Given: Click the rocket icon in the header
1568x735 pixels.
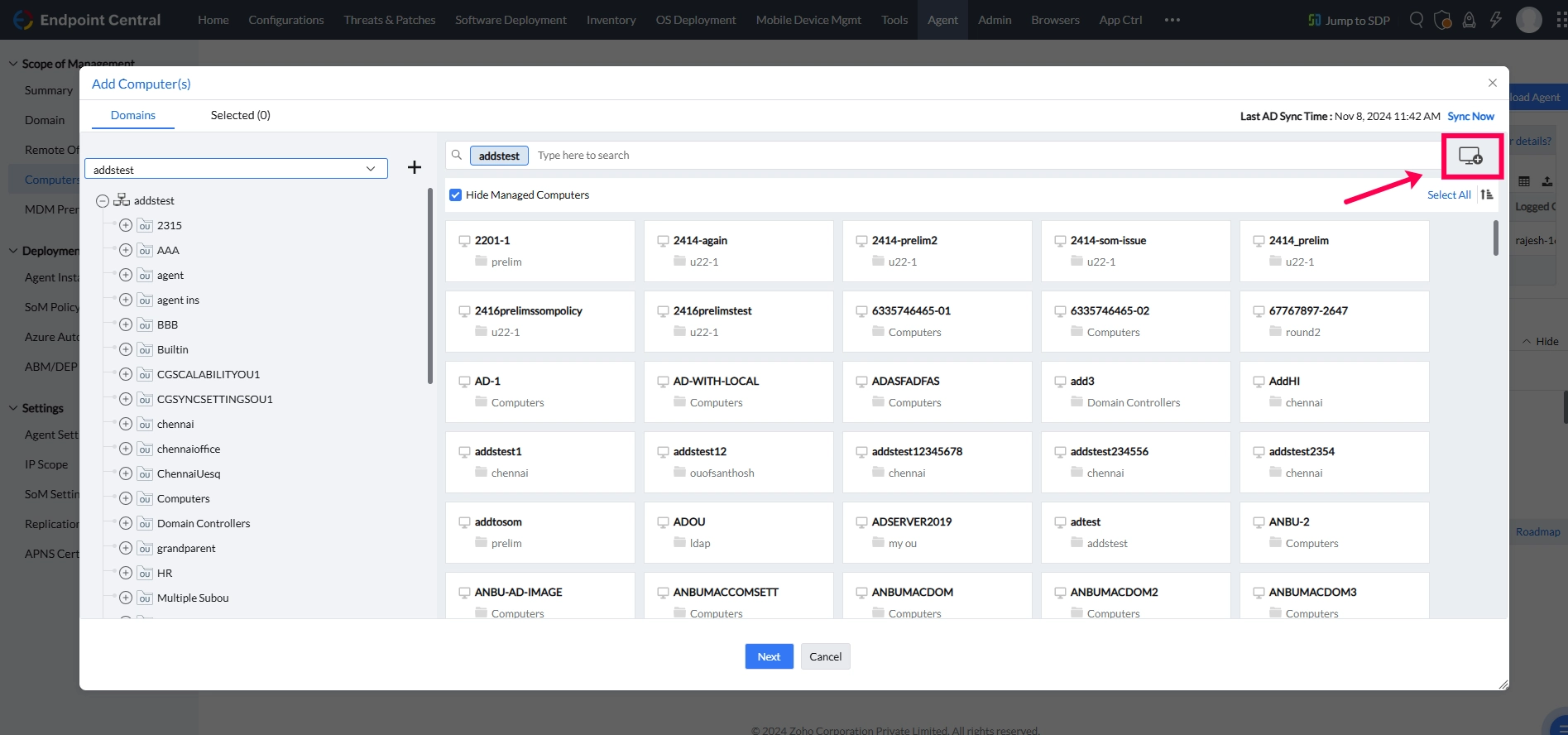Looking at the screenshot, I should tap(1470, 20).
